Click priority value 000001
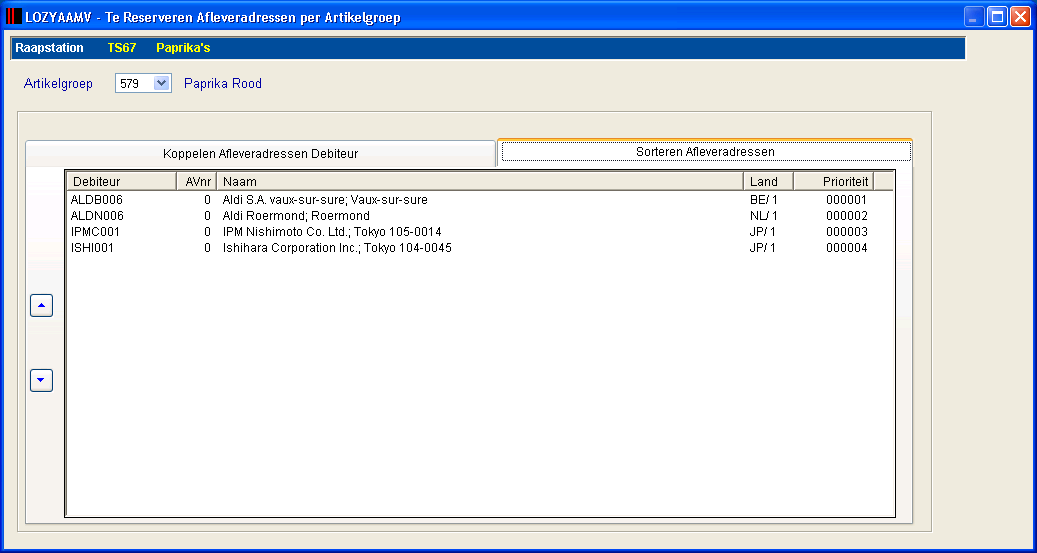Image resolution: width=1037 pixels, height=553 pixels. pyautogui.click(x=847, y=200)
